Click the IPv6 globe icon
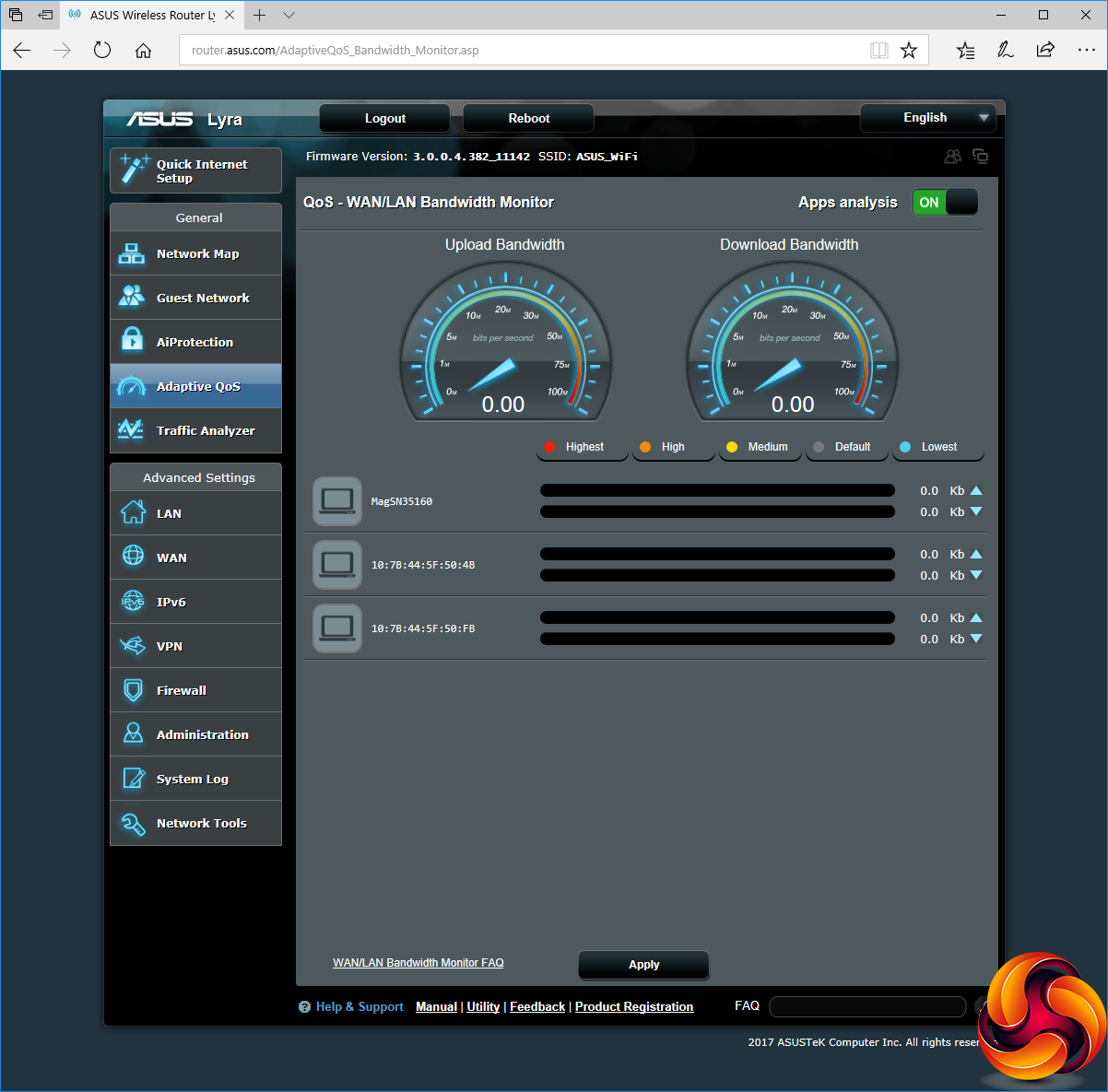This screenshot has height=1092, width=1108. 133,601
